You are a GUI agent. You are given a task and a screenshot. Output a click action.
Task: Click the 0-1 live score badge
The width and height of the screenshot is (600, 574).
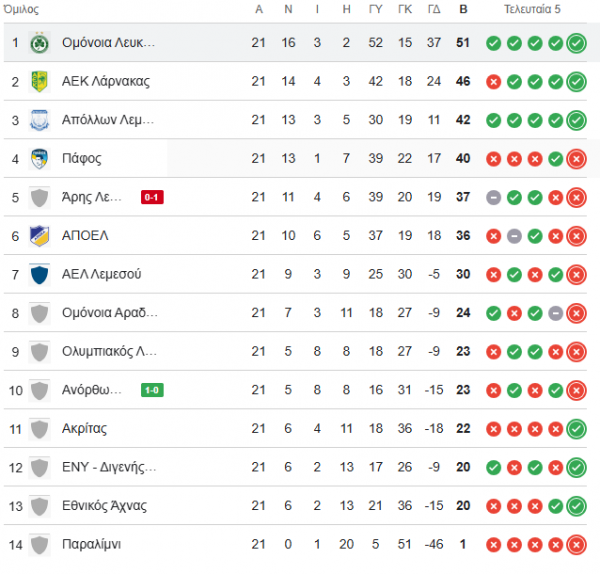(152, 197)
